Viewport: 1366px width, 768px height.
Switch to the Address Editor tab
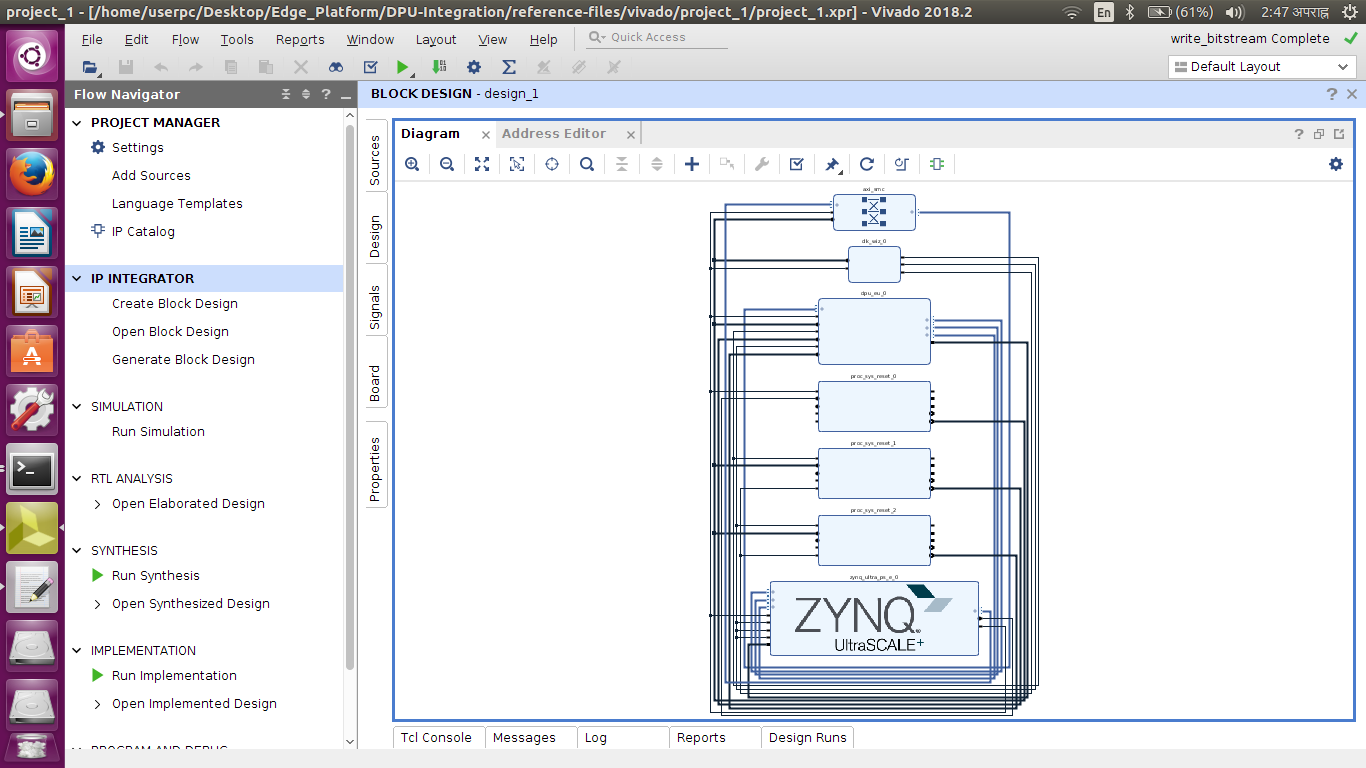point(554,133)
